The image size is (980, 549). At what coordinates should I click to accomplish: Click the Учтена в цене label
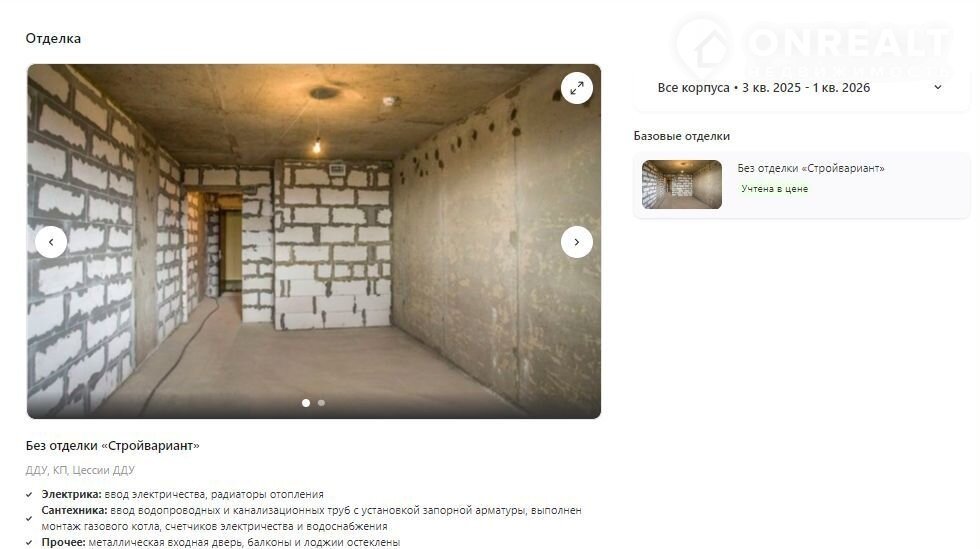tap(774, 189)
